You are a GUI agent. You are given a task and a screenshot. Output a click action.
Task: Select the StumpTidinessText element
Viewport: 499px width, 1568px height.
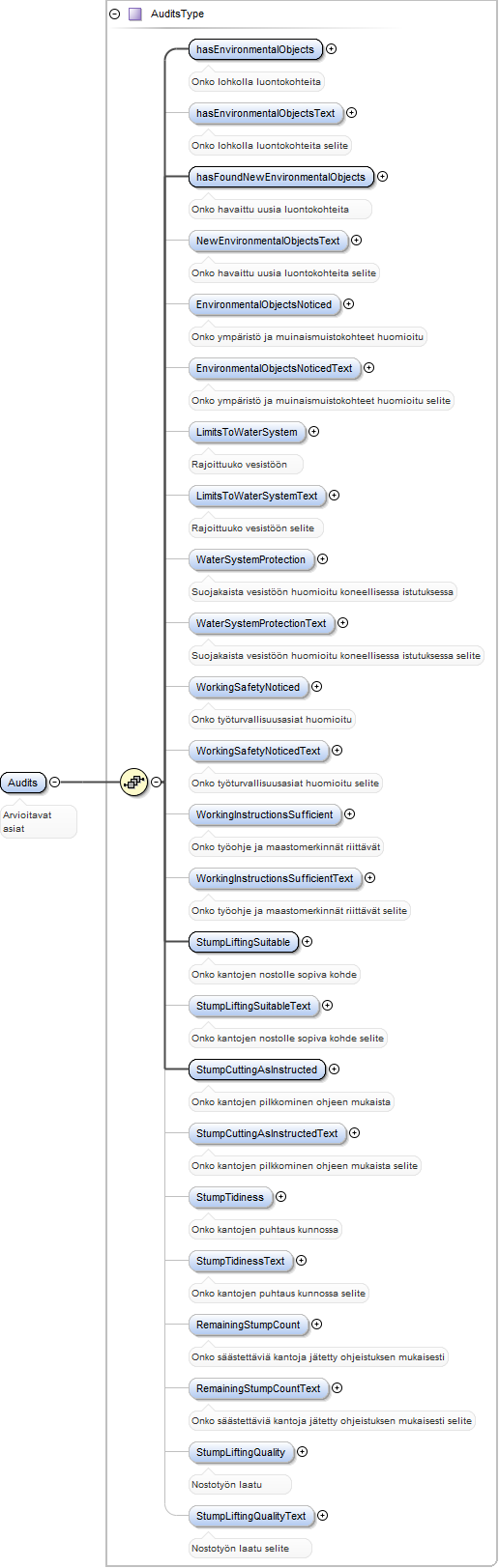point(241,1261)
